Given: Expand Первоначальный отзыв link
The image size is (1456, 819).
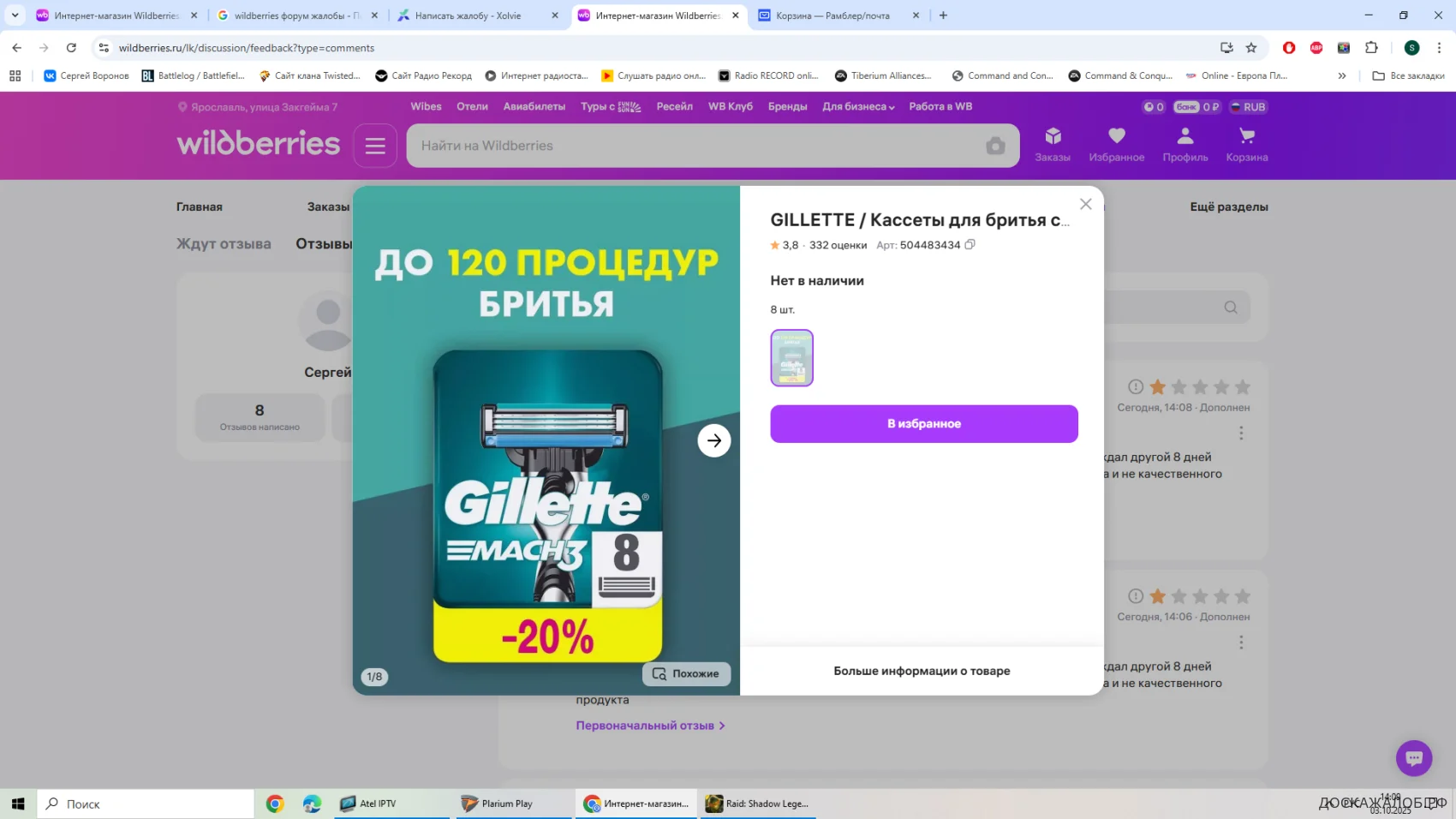Looking at the screenshot, I should pos(649,726).
